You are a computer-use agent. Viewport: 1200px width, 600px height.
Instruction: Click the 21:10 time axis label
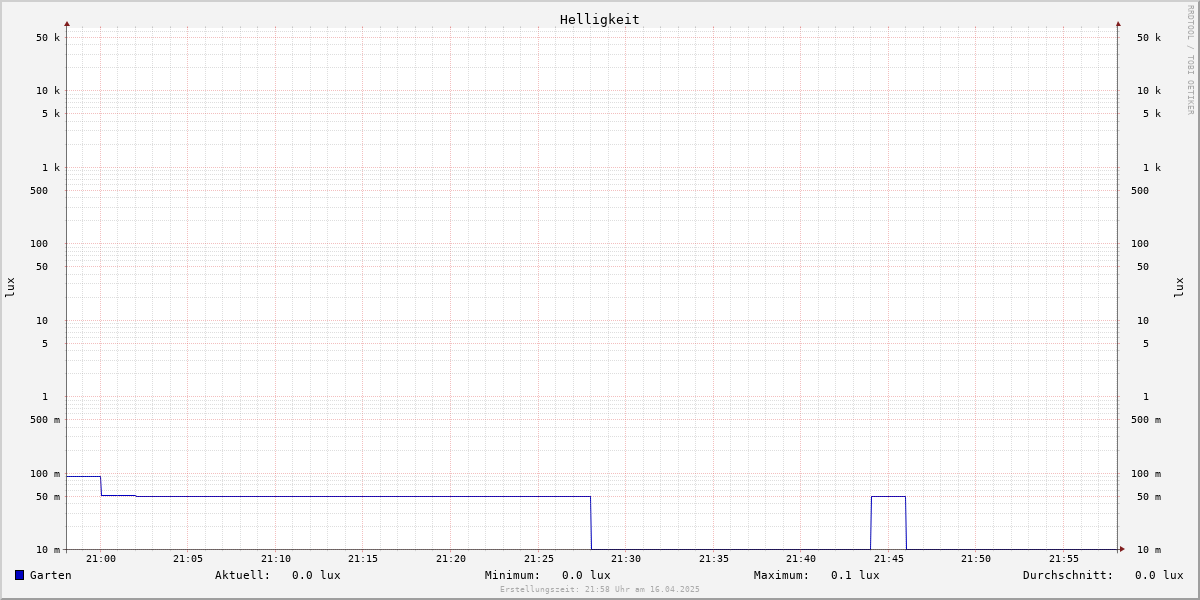tap(276, 559)
